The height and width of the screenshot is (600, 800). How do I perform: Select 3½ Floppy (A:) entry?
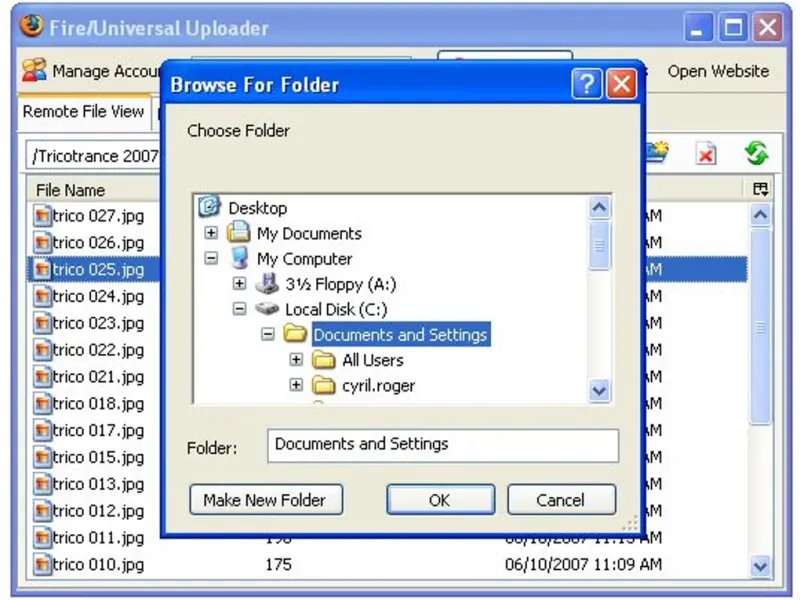340,284
